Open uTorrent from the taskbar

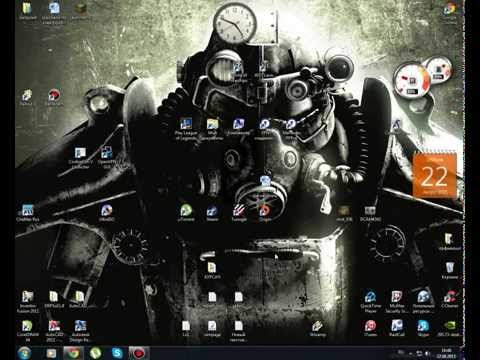point(95,353)
